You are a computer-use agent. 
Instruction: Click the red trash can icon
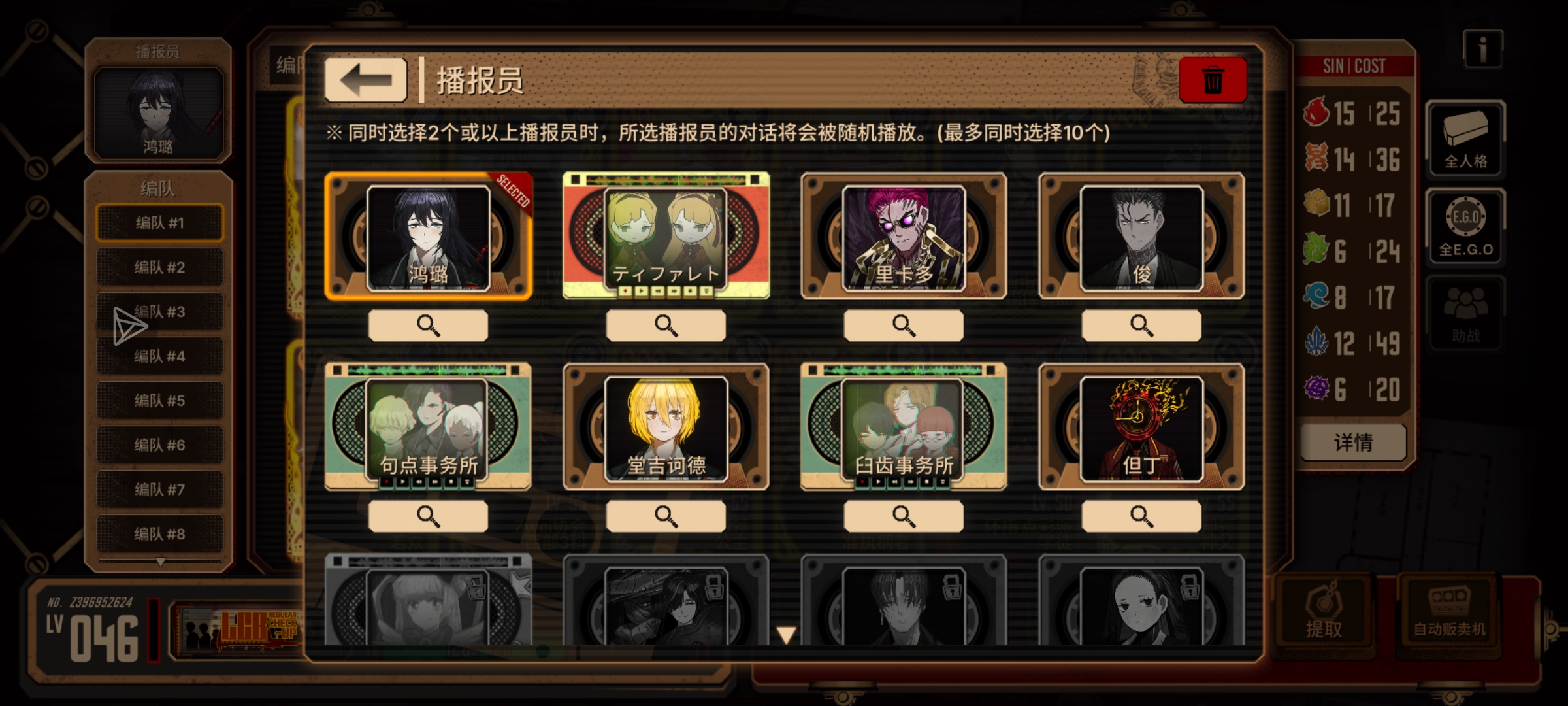pos(1213,80)
